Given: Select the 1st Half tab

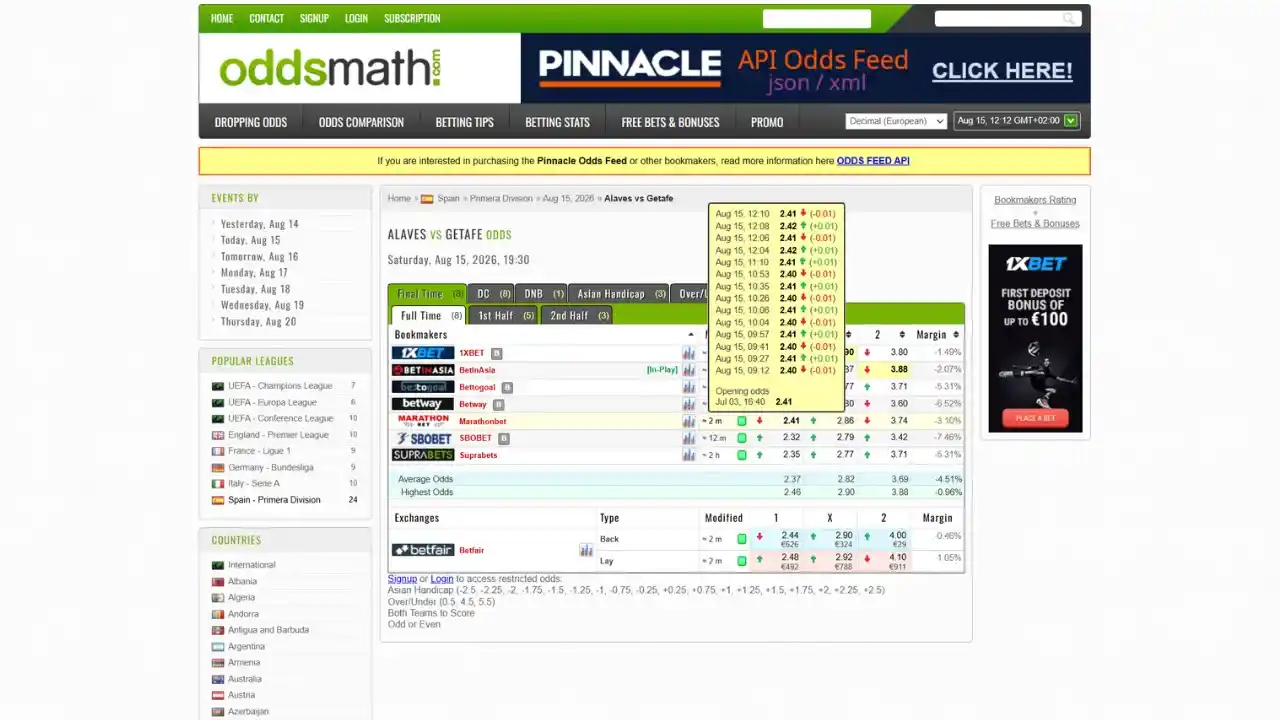Looking at the screenshot, I should tap(504, 316).
